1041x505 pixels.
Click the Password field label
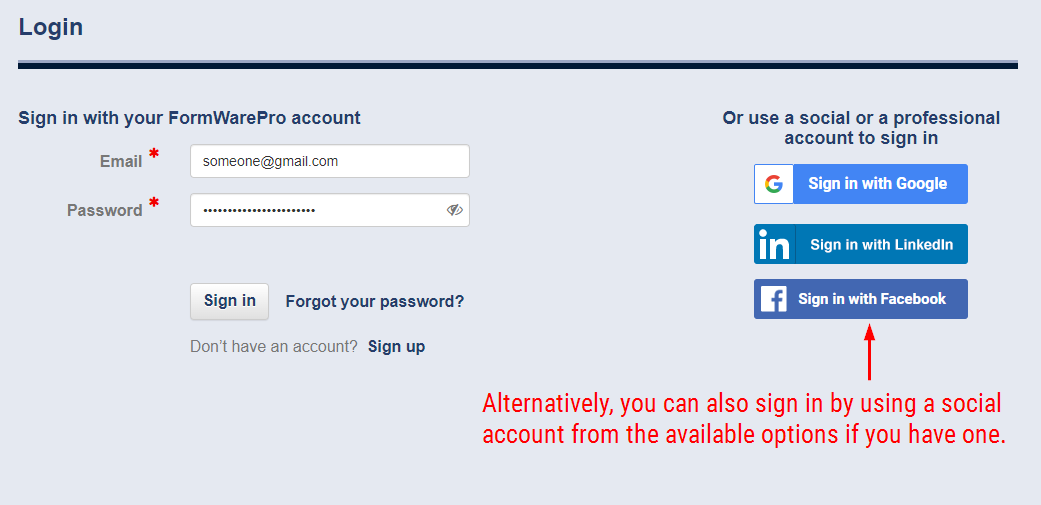point(105,210)
